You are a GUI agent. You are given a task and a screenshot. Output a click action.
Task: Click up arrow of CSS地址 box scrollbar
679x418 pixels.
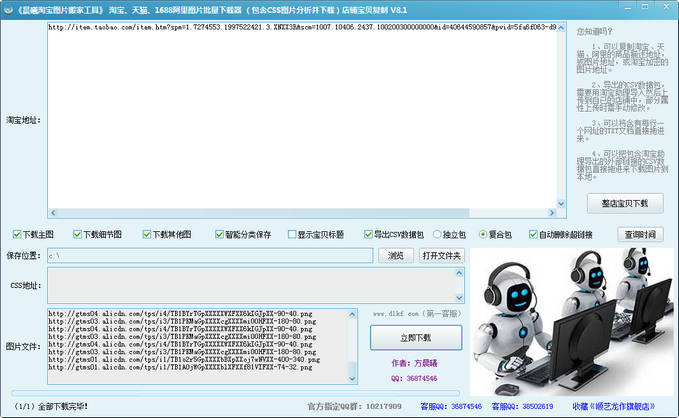coord(459,273)
